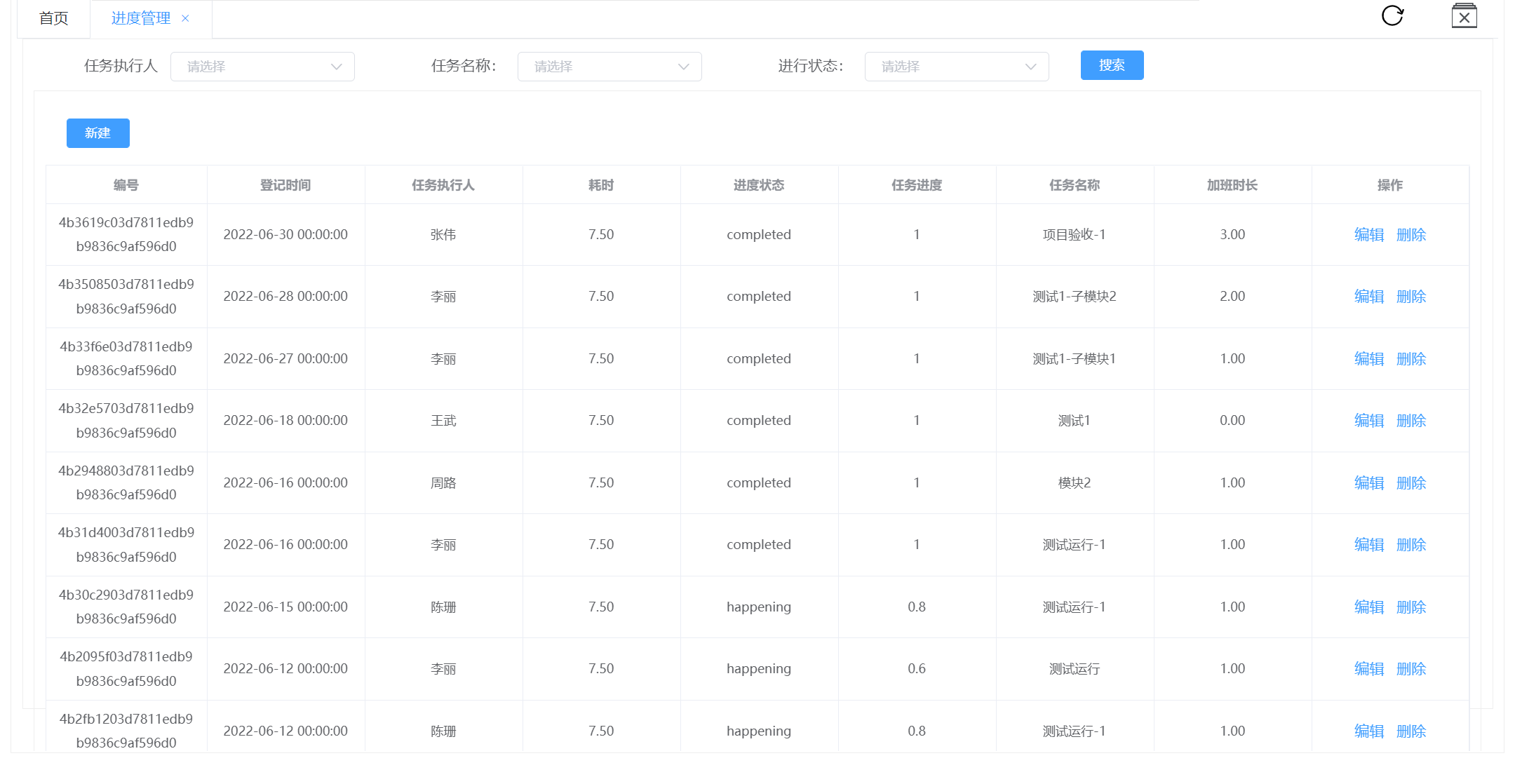Click the close-all-tabs icon
1515x784 pixels.
click(x=1464, y=16)
